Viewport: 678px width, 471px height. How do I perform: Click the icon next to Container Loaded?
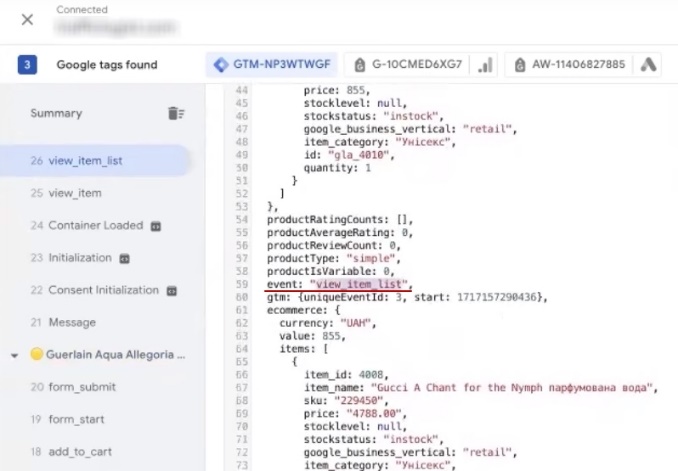click(155, 226)
